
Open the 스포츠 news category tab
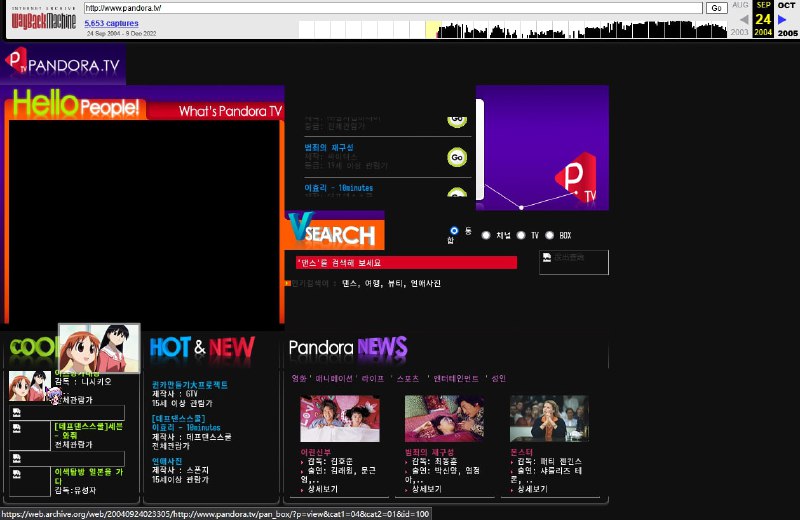click(408, 379)
